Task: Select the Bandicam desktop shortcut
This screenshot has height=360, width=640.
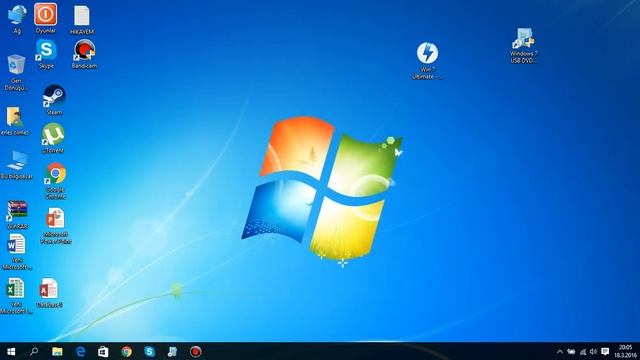Action: click(84, 54)
